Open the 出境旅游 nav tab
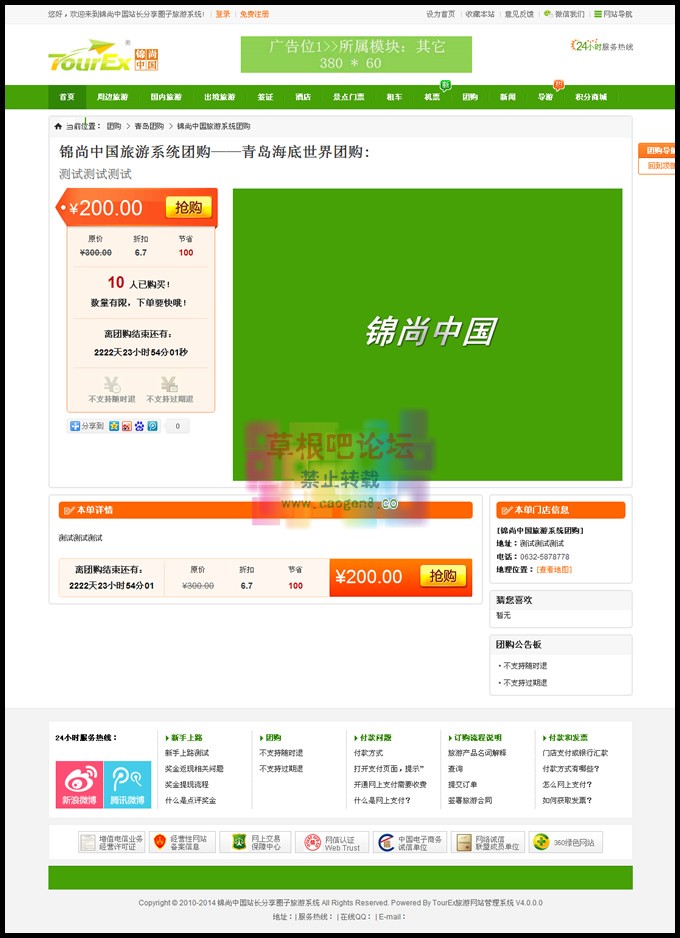680x938 pixels. click(219, 97)
